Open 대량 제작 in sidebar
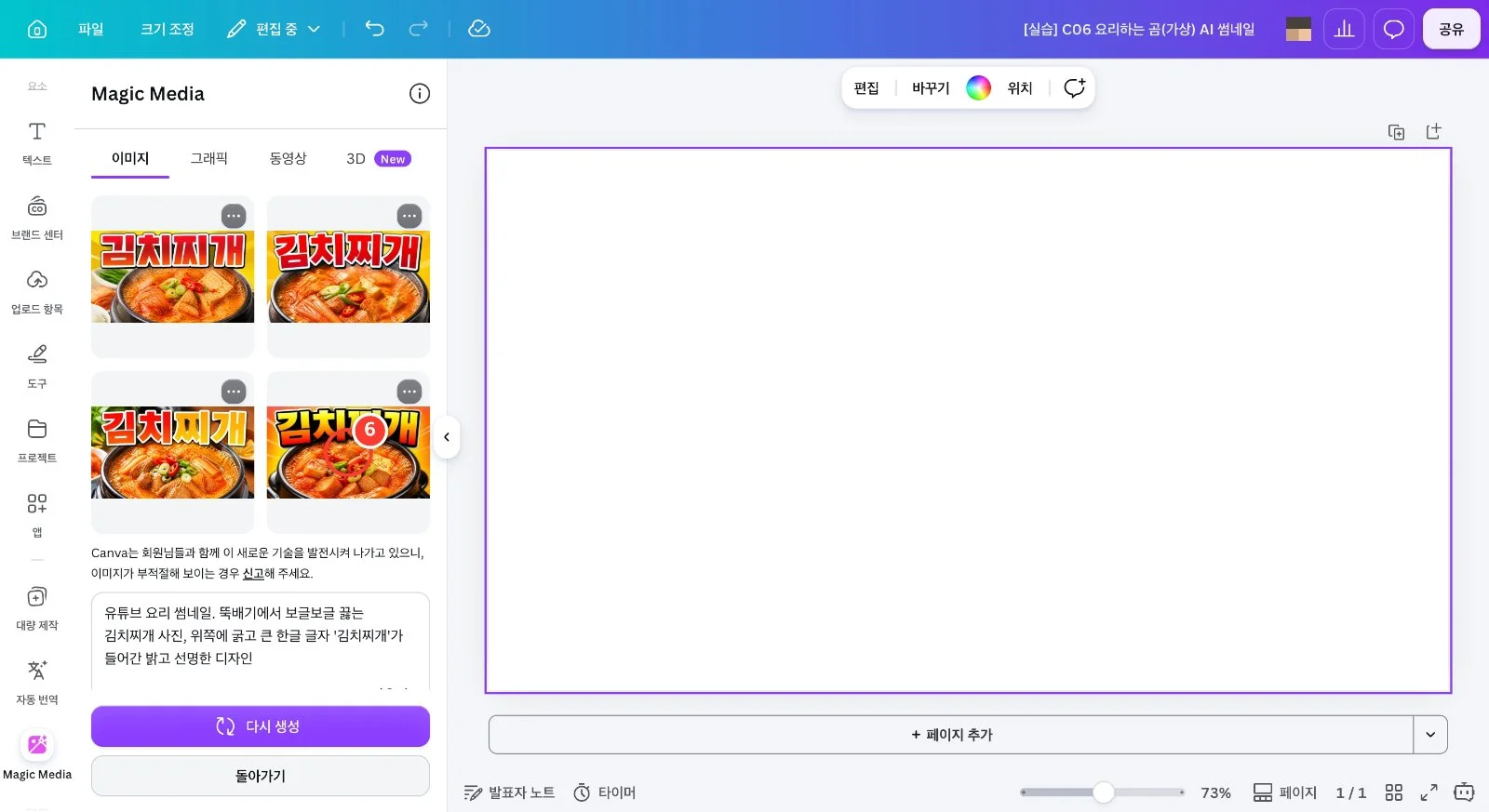 coord(37,608)
